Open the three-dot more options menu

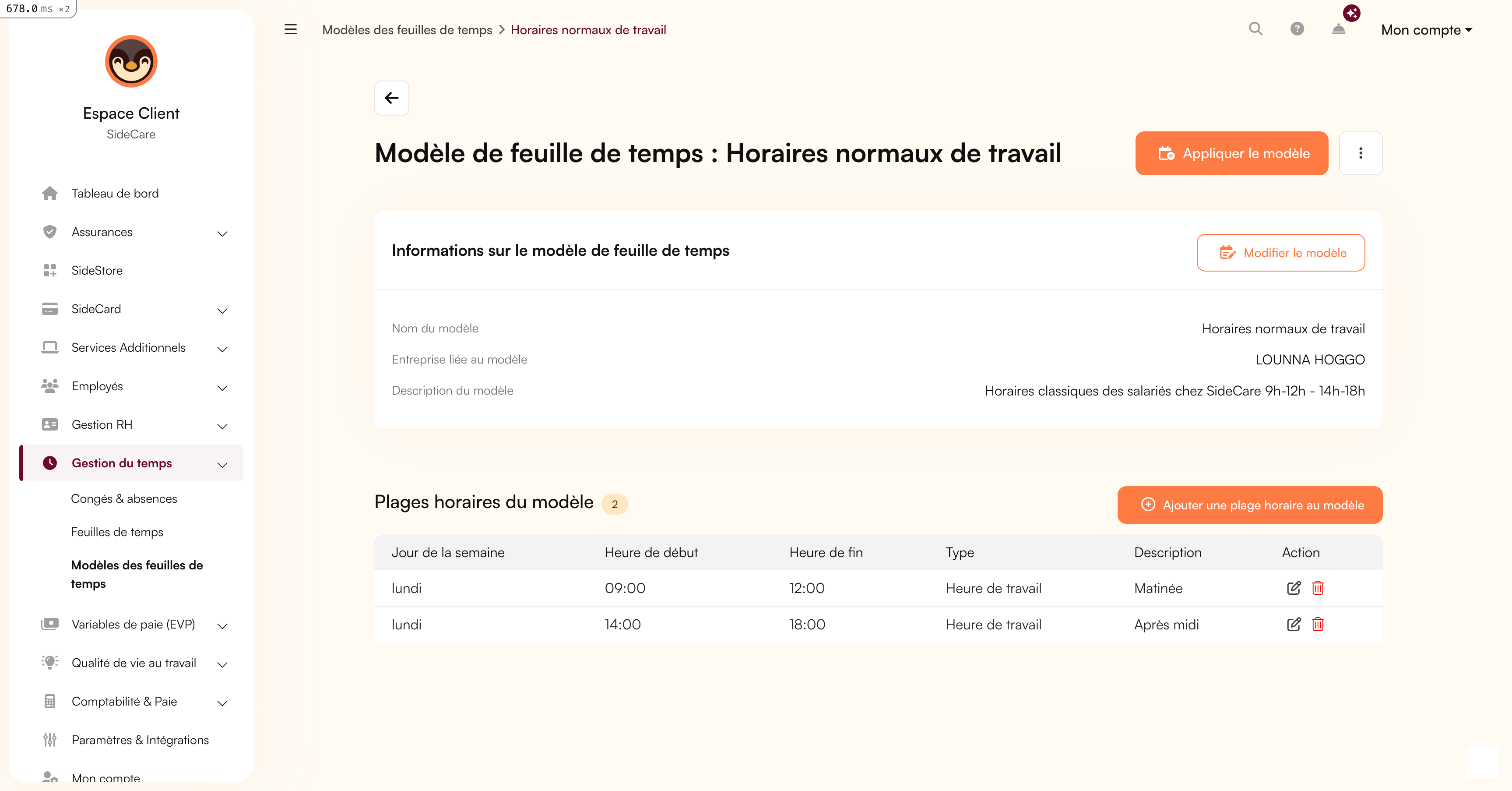click(x=1361, y=153)
